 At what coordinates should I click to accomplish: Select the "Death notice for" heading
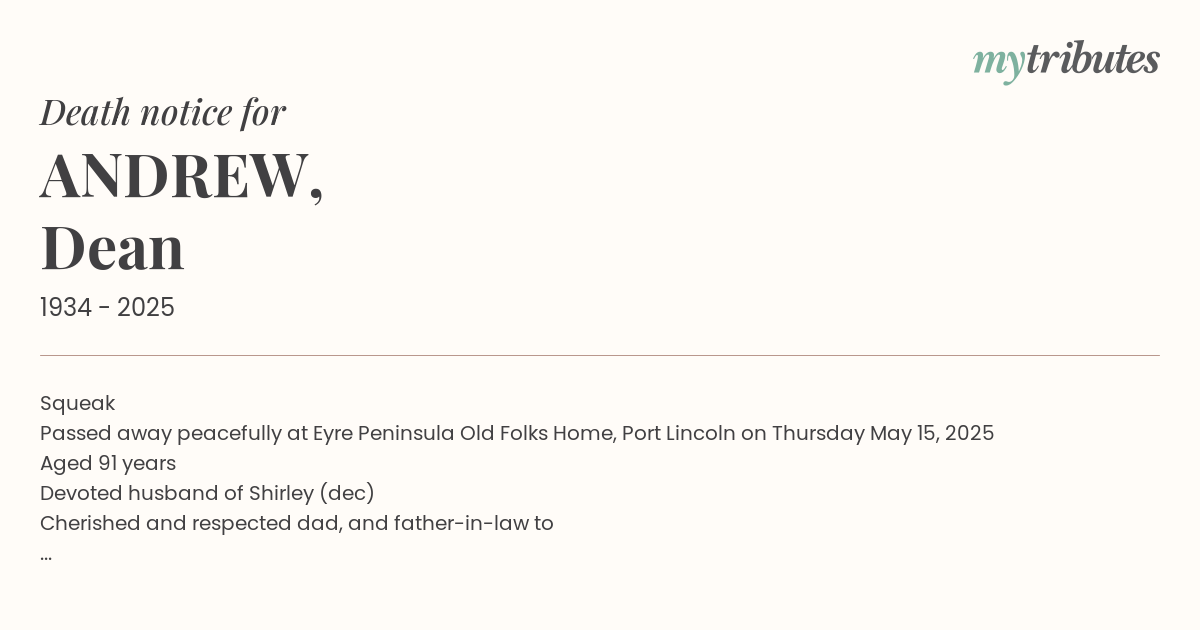tap(163, 112)
